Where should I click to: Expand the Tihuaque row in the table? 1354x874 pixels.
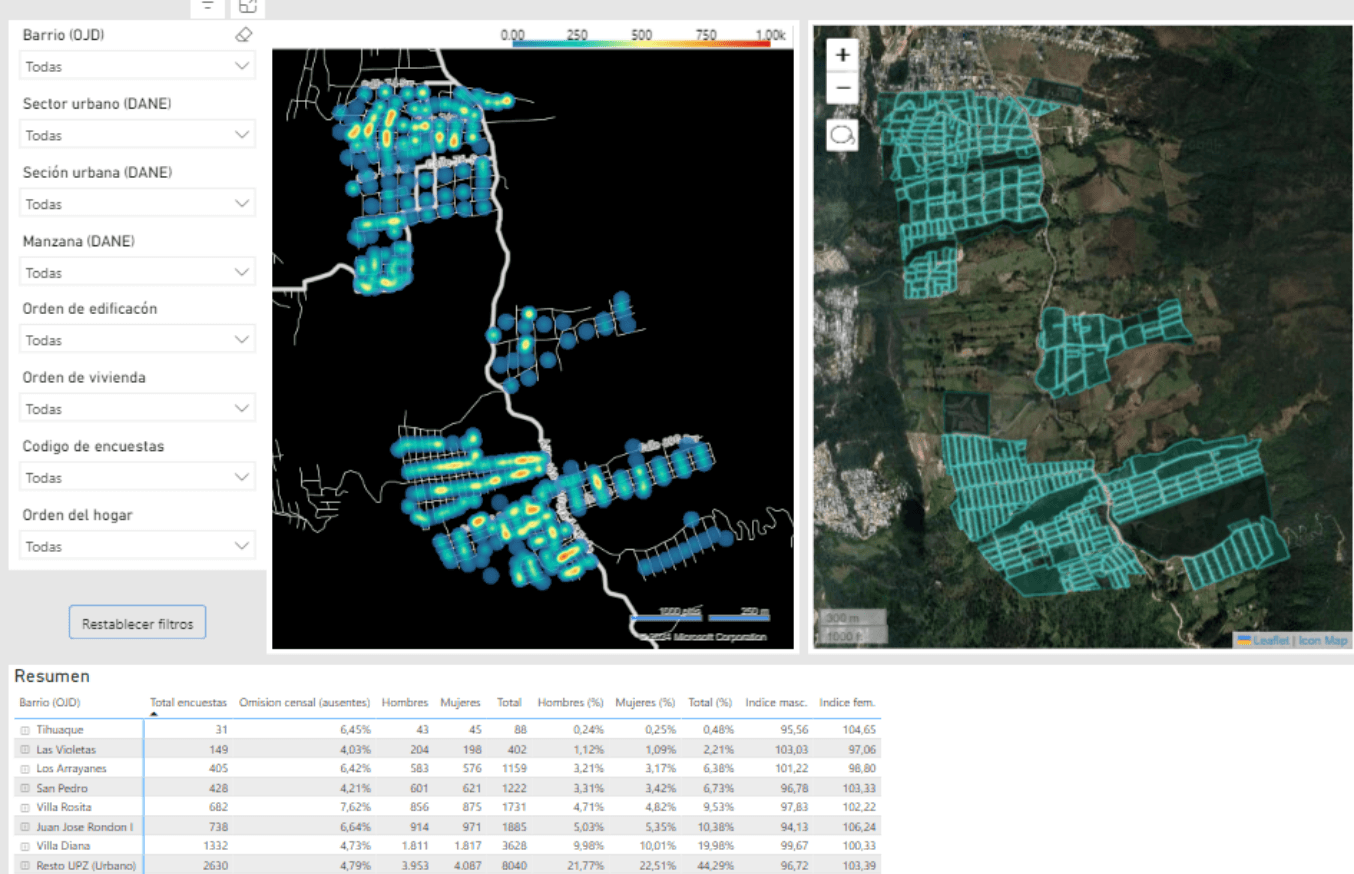(25, 730)
